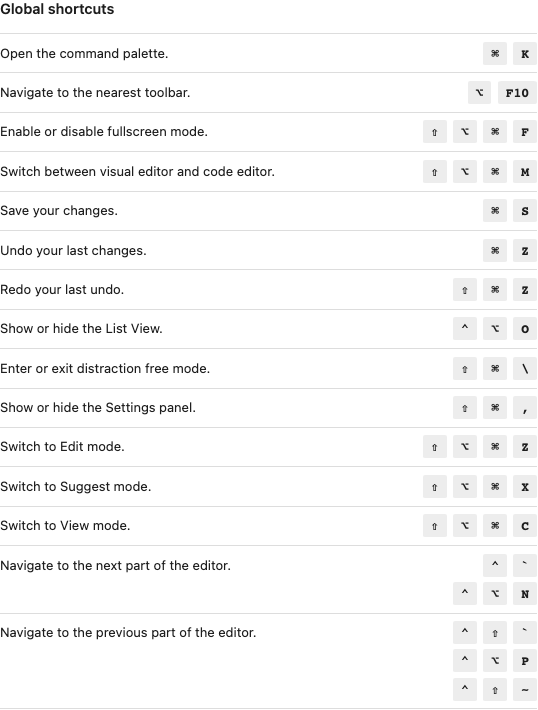Select 'Navigate to the nearest toolbar.' text
The image size is (538, 710).
click(x=95, y=92)
